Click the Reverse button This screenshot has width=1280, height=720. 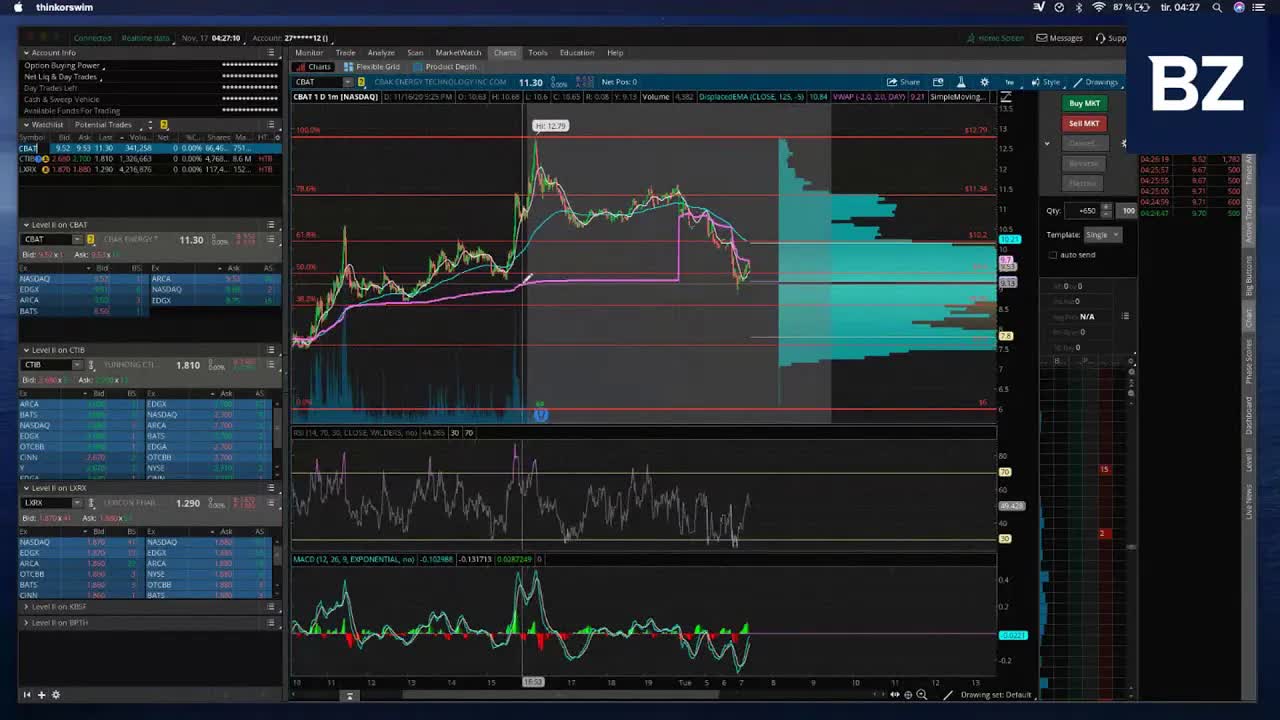[x=1083, y=163]
